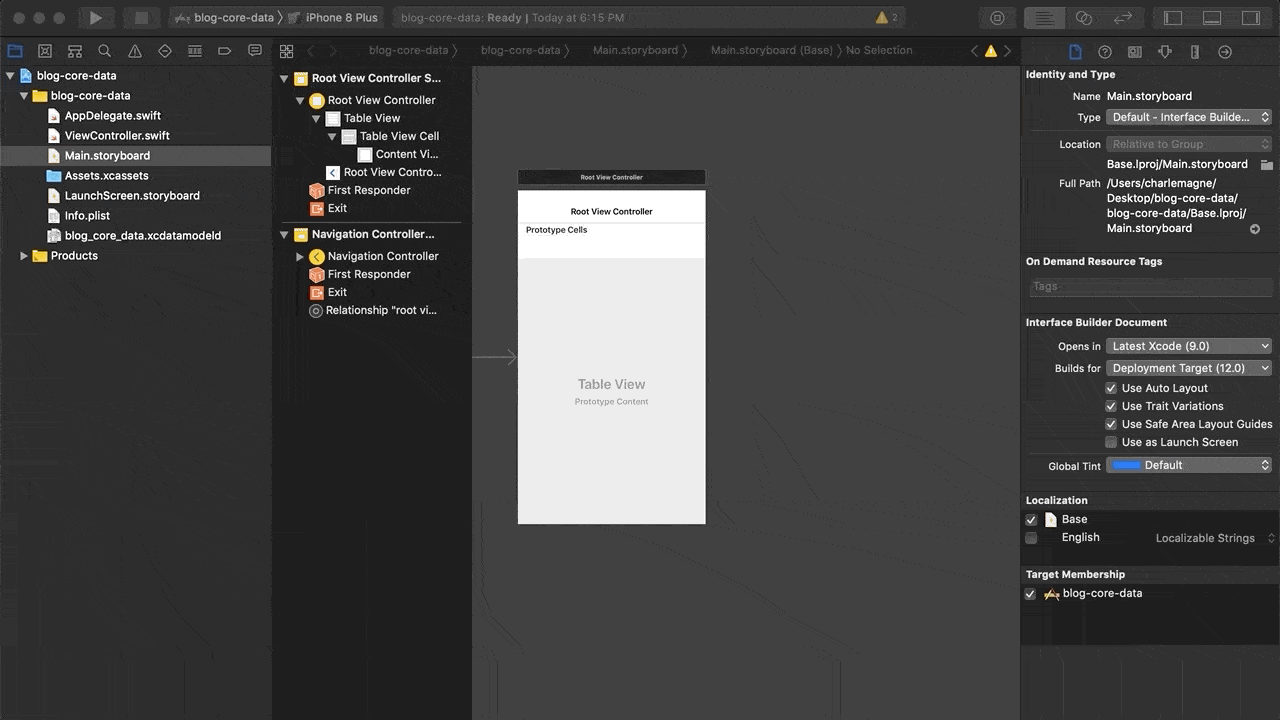
Task: Jump to the next issue arrow
Action: 1007,51
